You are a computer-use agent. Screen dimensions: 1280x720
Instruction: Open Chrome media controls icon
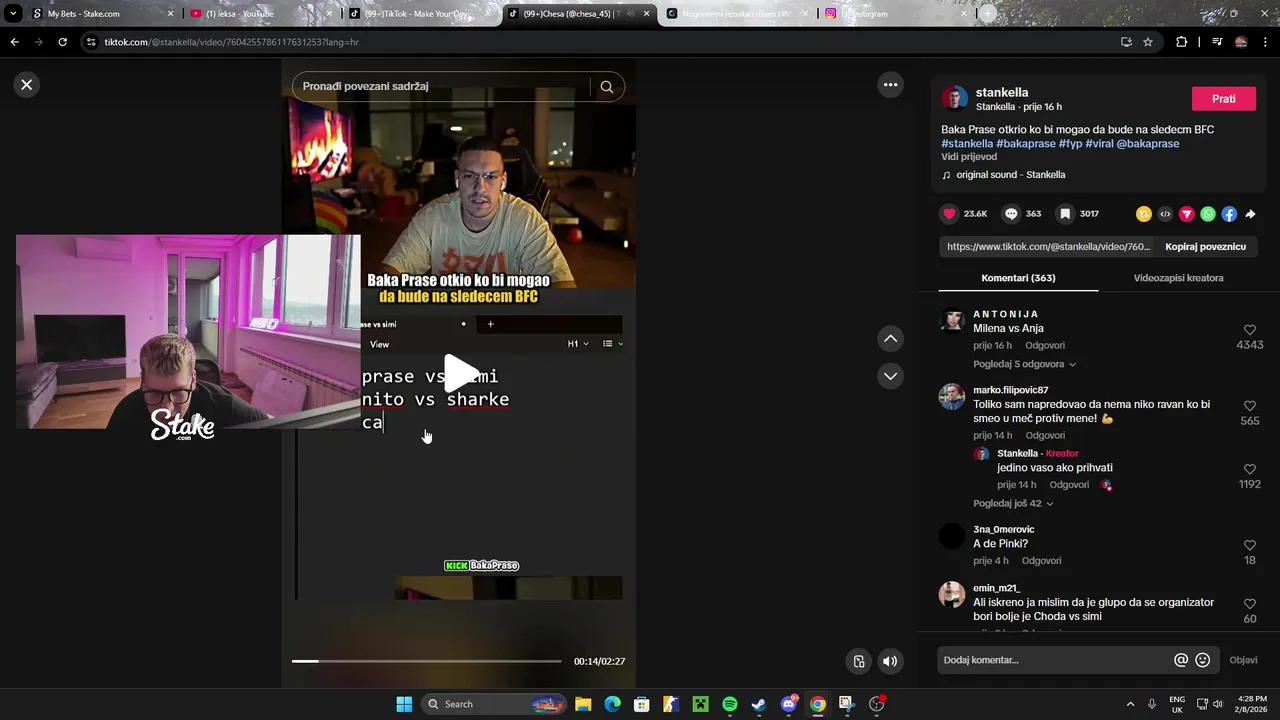point(1216,42)
